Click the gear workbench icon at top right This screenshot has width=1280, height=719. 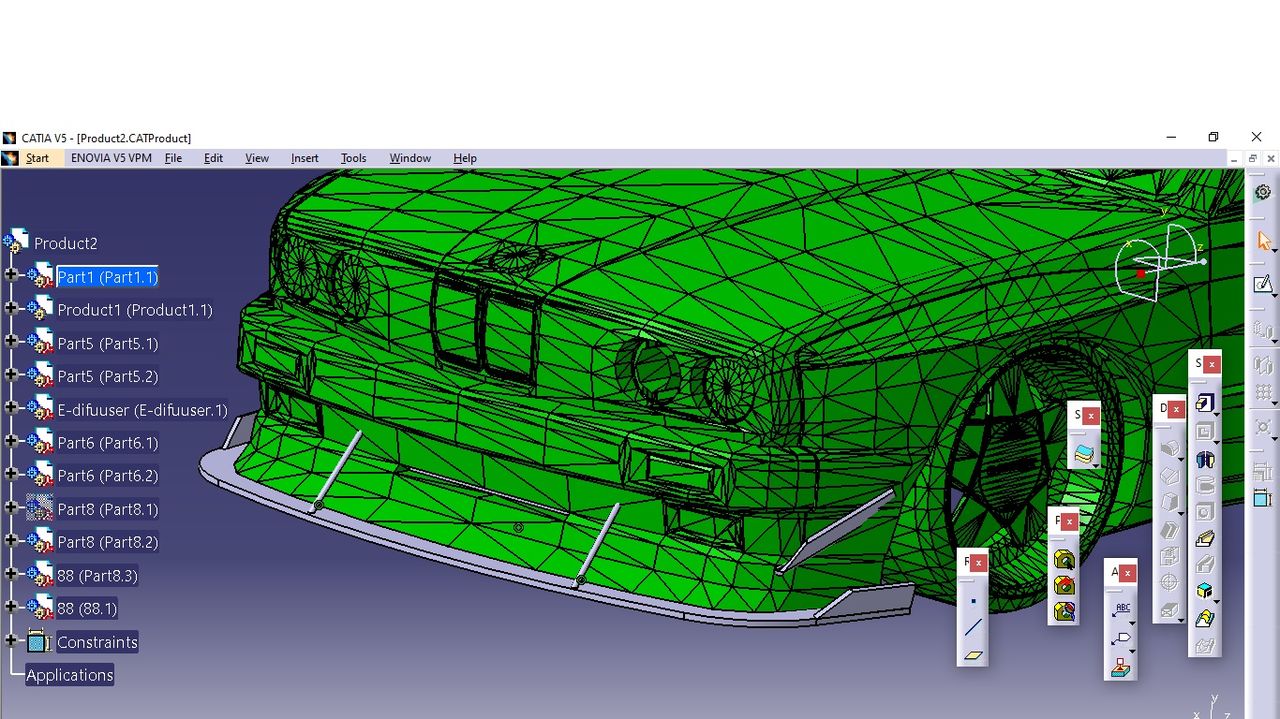pos(1263,192)
